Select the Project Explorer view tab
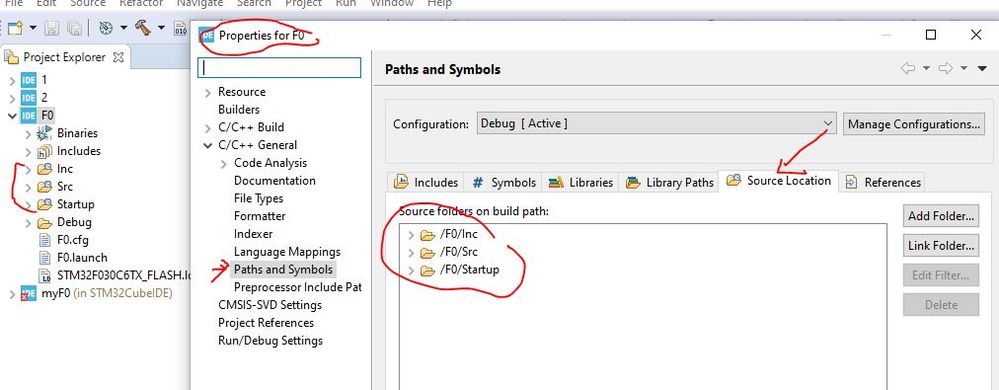Viewport: 999px width, 390px height. [x=64, y=57]
